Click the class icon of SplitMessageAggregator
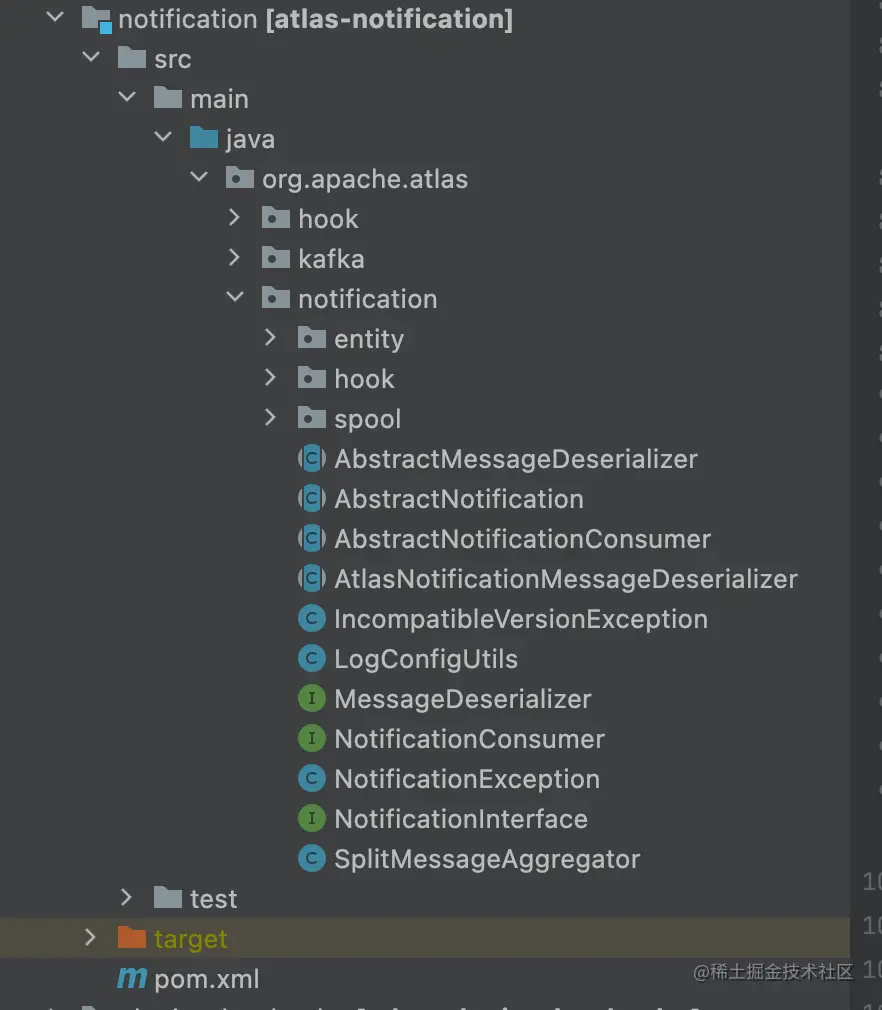The height and width of the screenshot is (1010, 882). pos(312,859)
